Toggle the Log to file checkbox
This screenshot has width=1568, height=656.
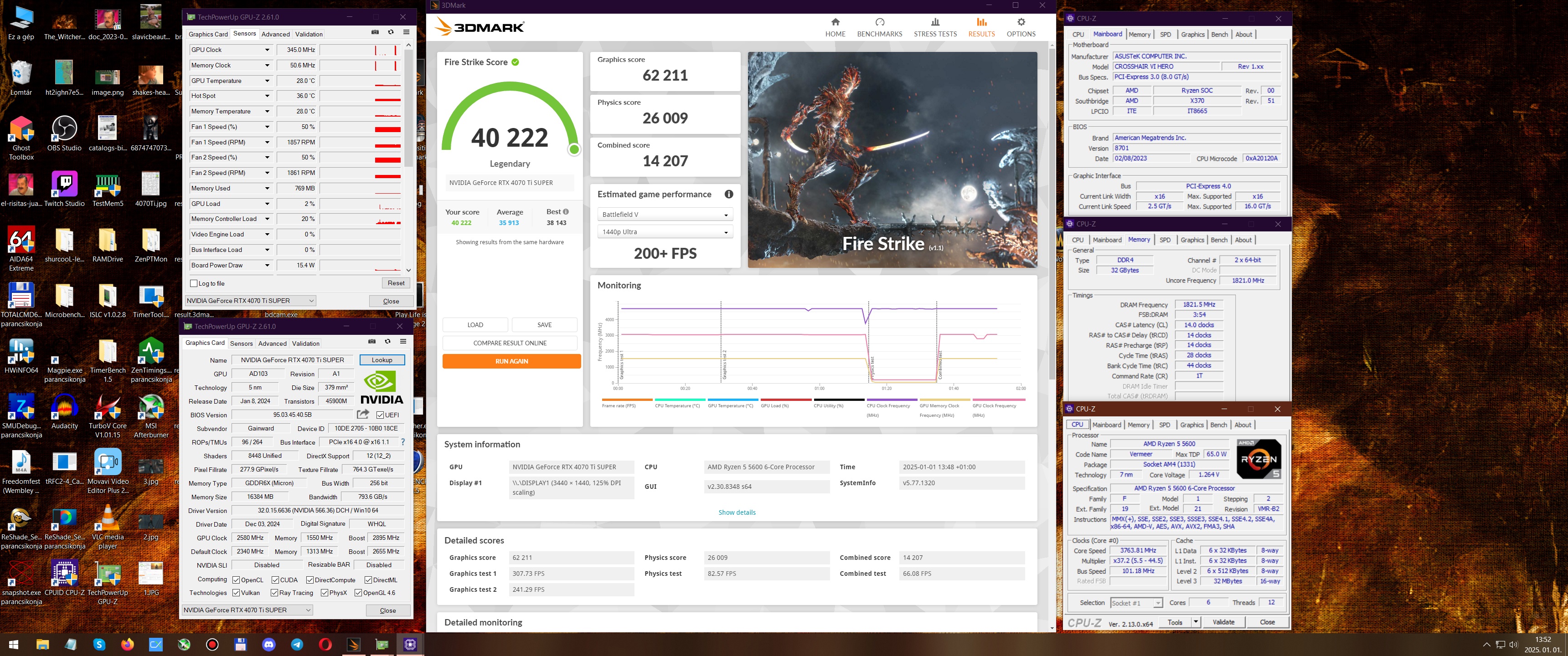(194, 283)
